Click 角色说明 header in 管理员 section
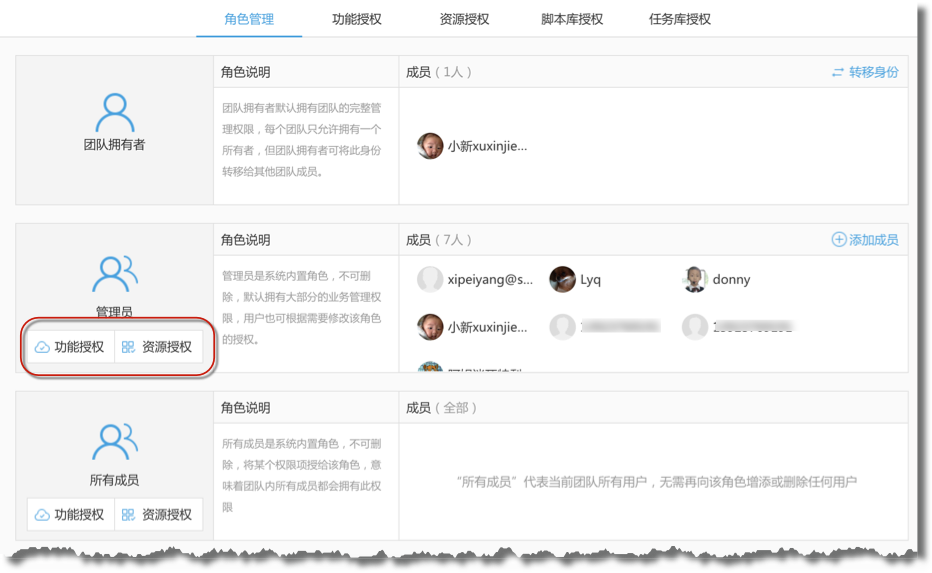Image resolution: width=932 pixels, height=573 pixels. point(245,240)
